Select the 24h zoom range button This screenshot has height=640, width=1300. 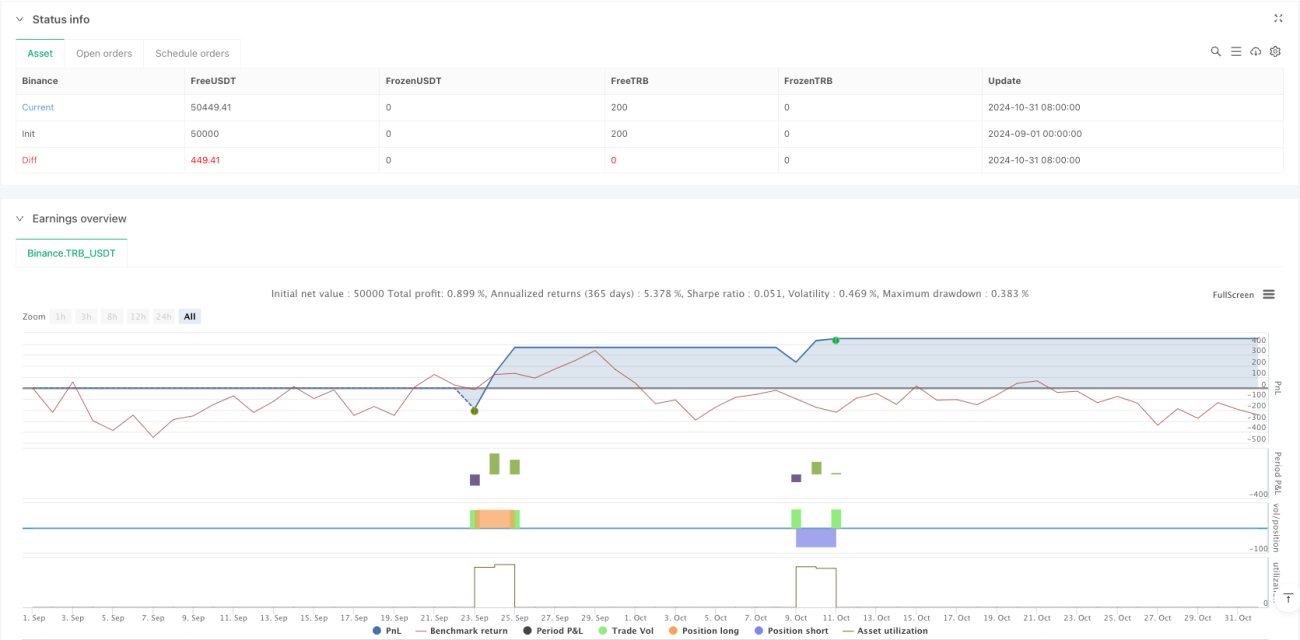[x=164, y=316]
